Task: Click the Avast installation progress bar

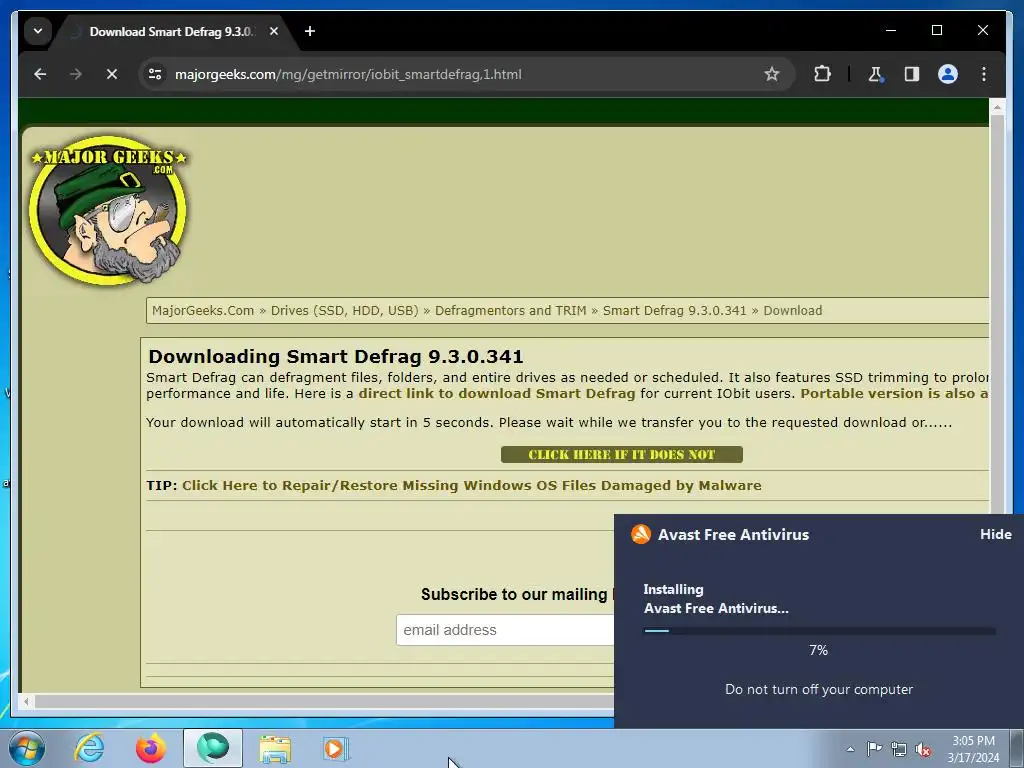Action: (820, 631)
